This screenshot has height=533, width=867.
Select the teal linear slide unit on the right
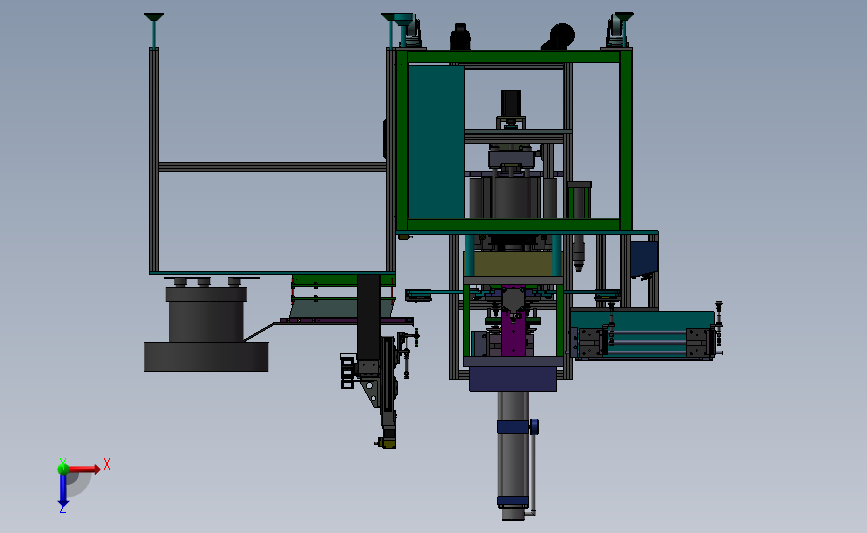(x=643, y=335)
